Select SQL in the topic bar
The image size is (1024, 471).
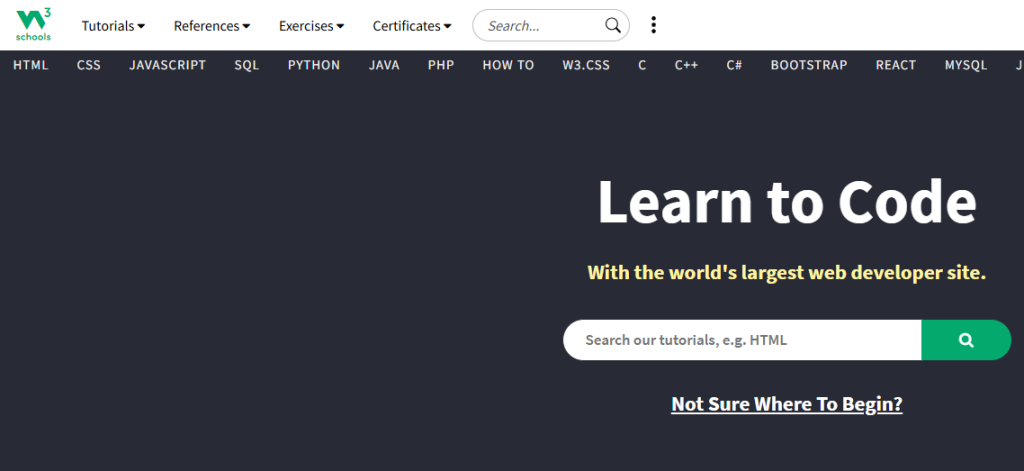247,65
